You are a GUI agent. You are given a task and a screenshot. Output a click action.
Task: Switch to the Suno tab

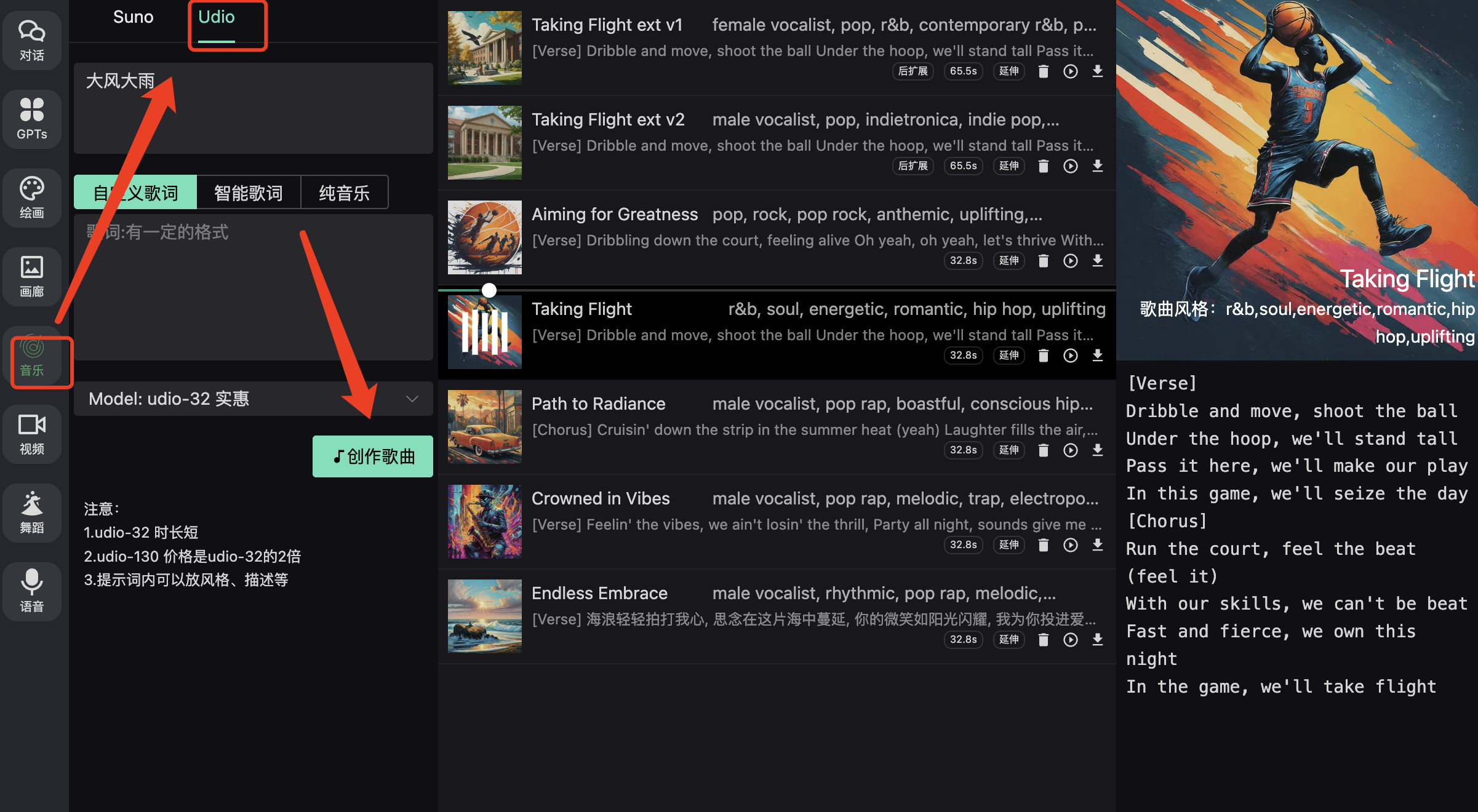click(133, 17)
